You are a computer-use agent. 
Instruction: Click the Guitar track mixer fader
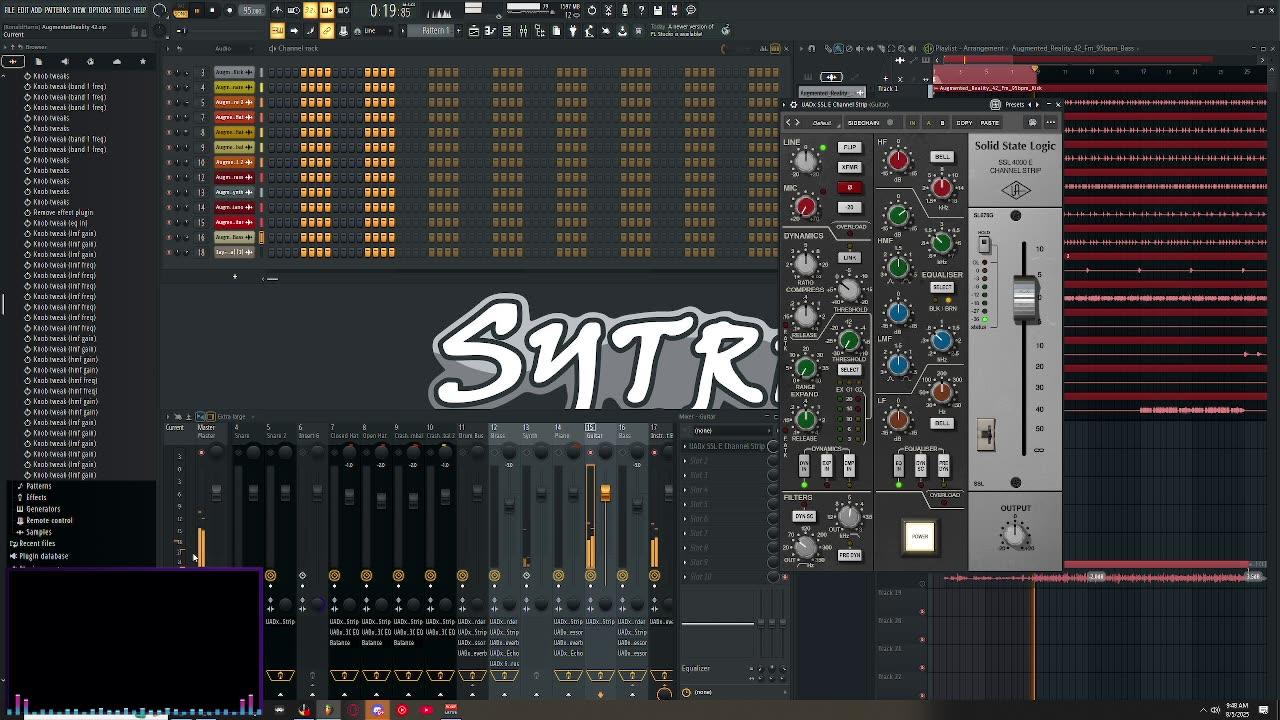coord(605,493)
